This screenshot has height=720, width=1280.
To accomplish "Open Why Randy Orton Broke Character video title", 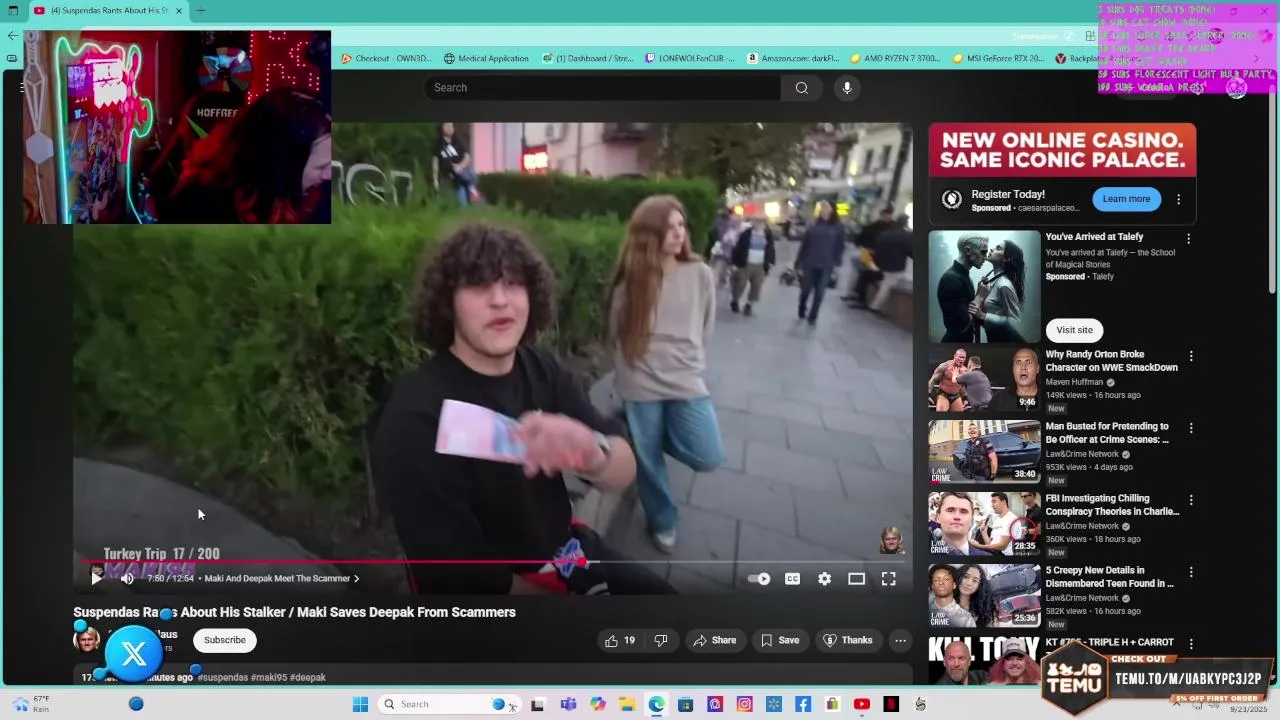I will (x=1111, y=361).
